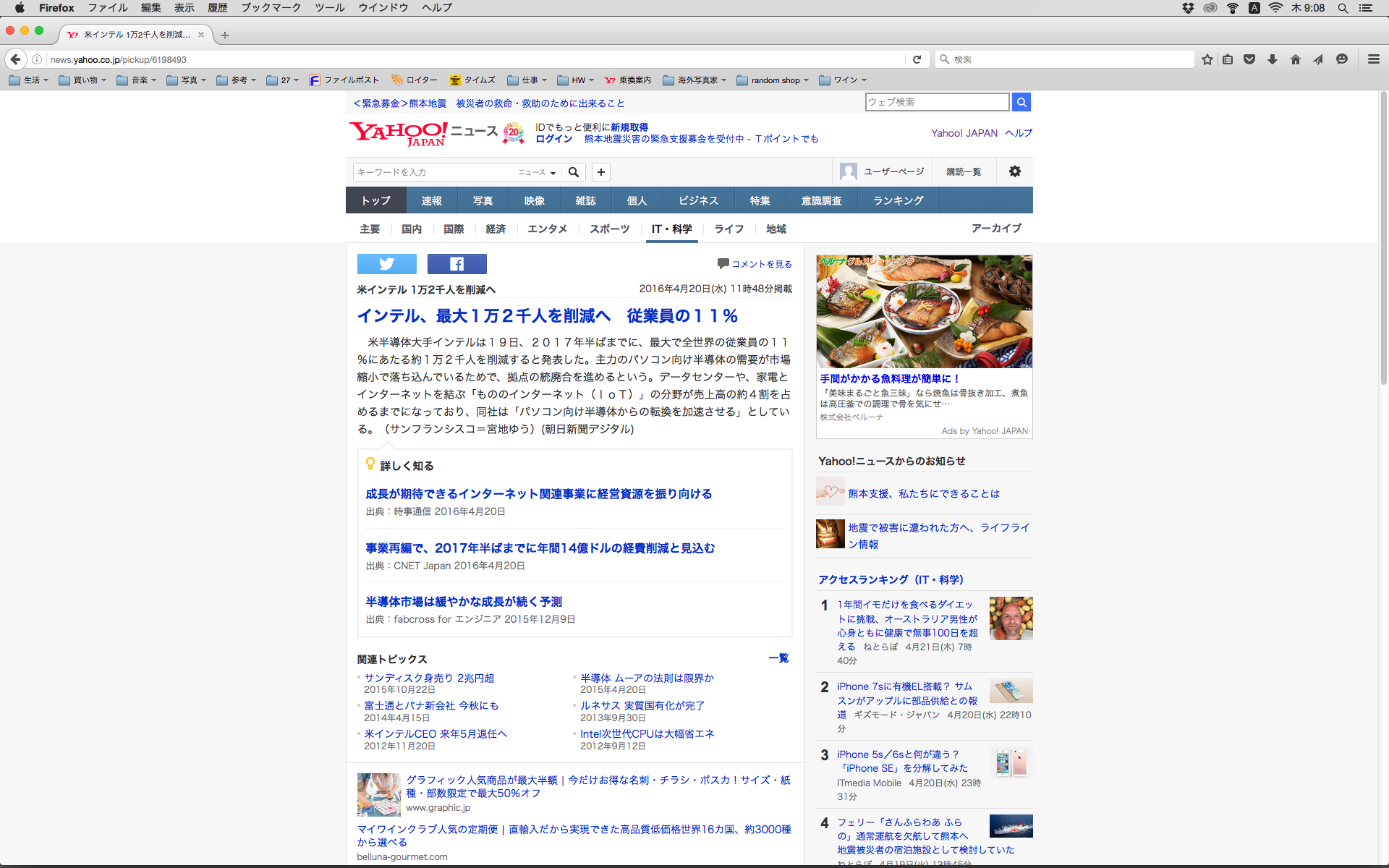Bookmark this page with the star icon
The width and height of the screenshot is (1389, 868).
pos(1207,59)
